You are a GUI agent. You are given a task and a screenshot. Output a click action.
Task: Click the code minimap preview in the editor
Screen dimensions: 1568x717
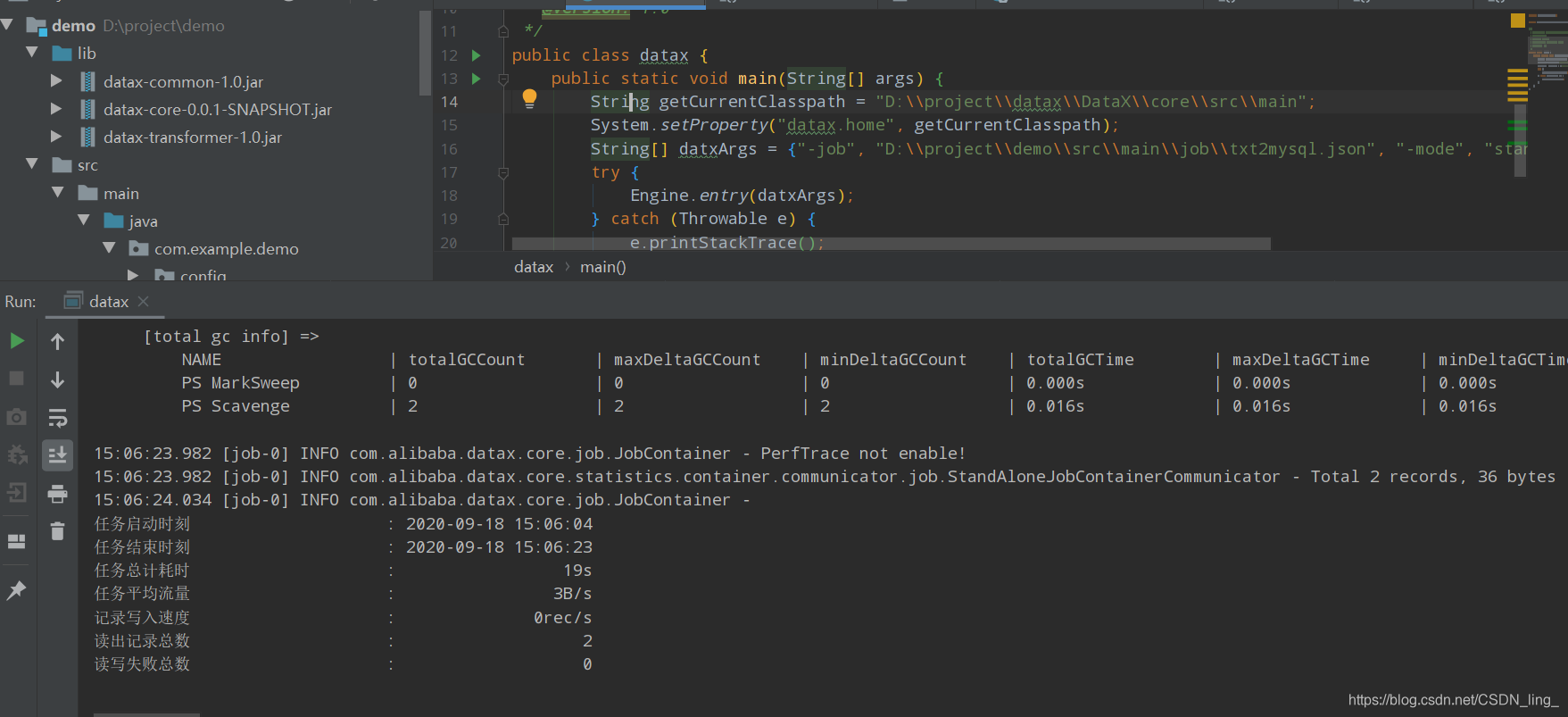[1548, 54]
